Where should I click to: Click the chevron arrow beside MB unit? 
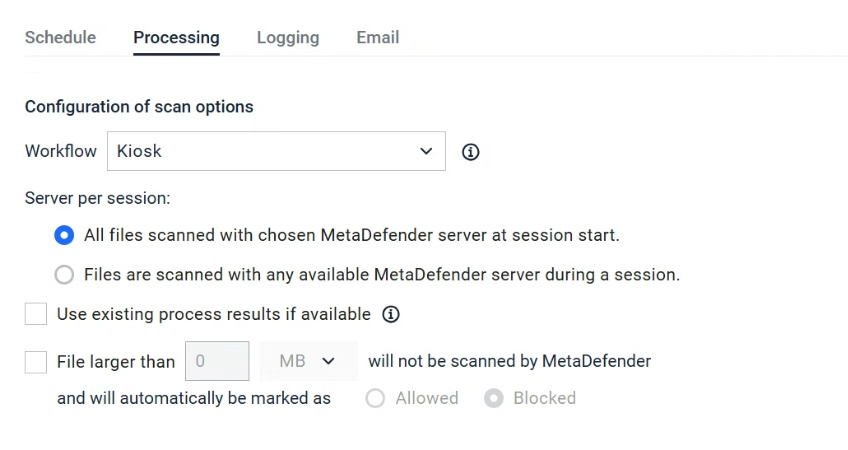328,361
